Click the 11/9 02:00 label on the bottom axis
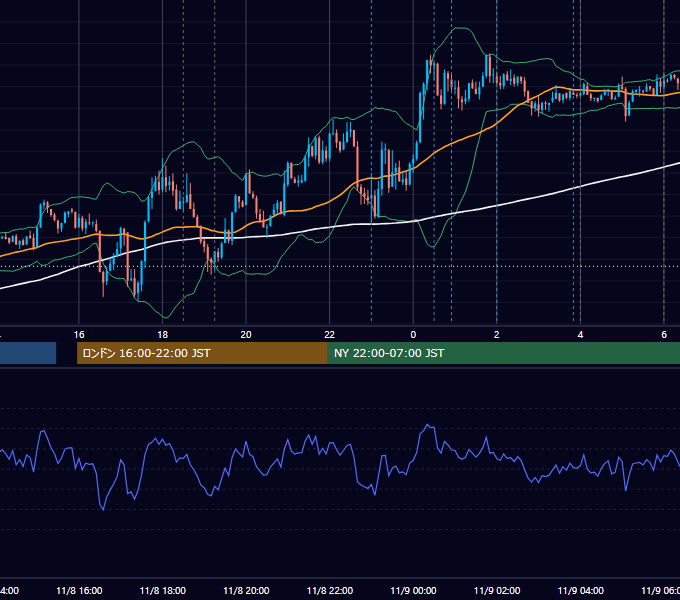The height and width of the screenshot is (600, 680). coord(497,590)
